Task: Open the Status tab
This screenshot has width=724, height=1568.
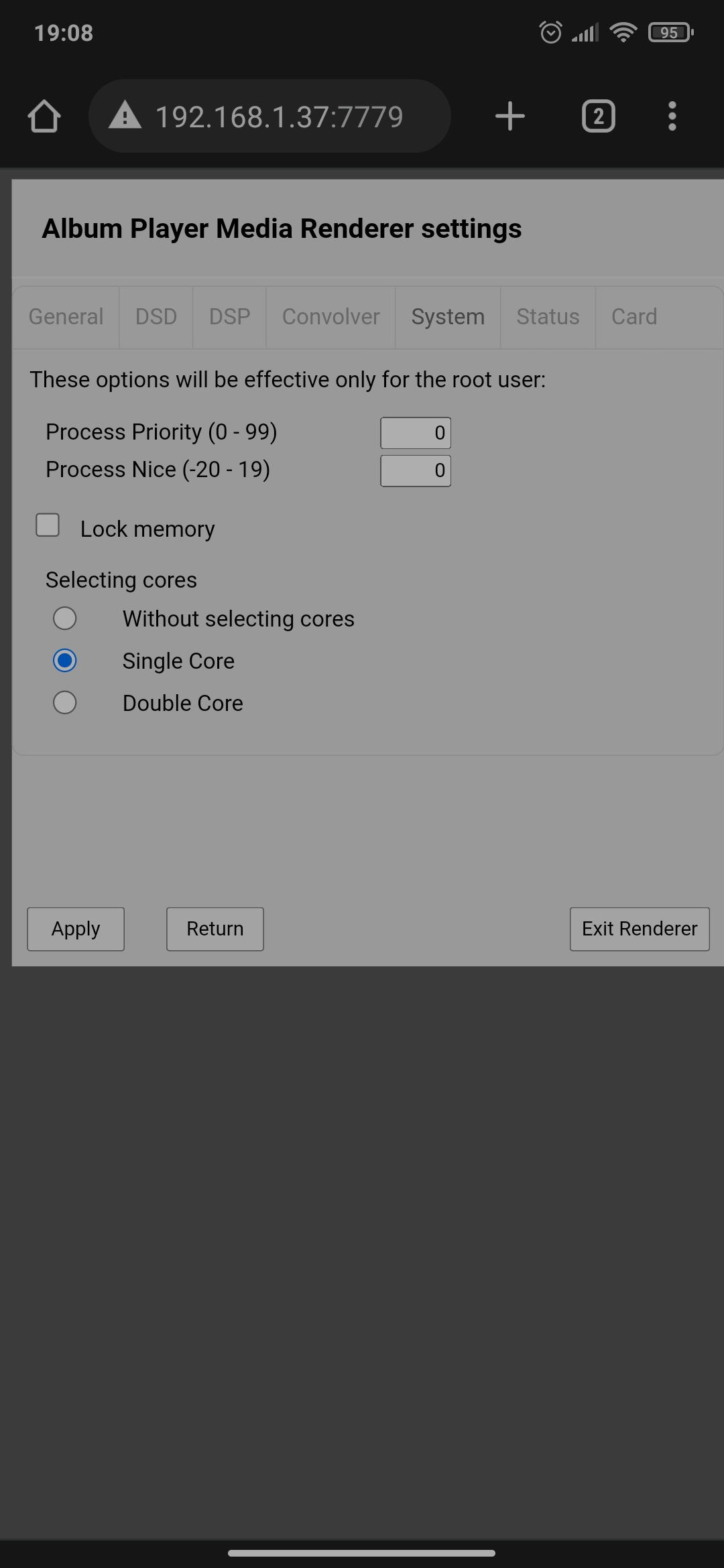Action: click(x=548, y=317)
